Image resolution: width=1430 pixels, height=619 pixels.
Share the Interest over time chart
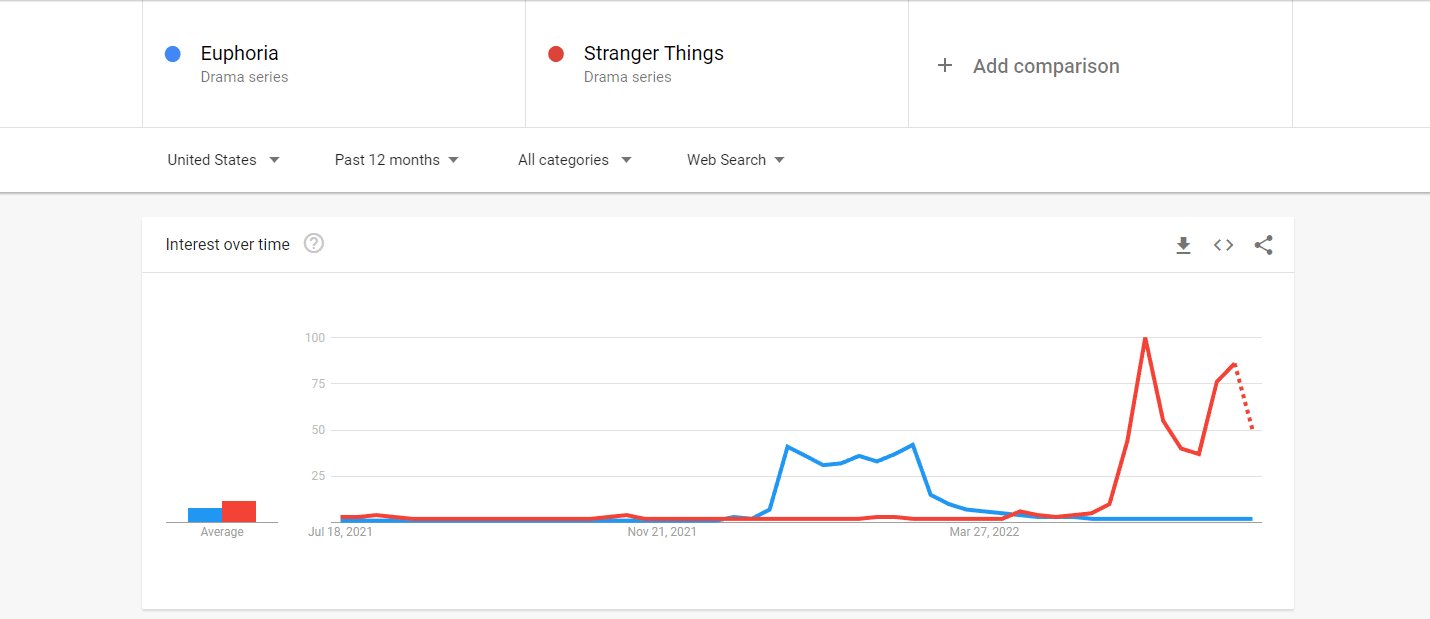1263,245
